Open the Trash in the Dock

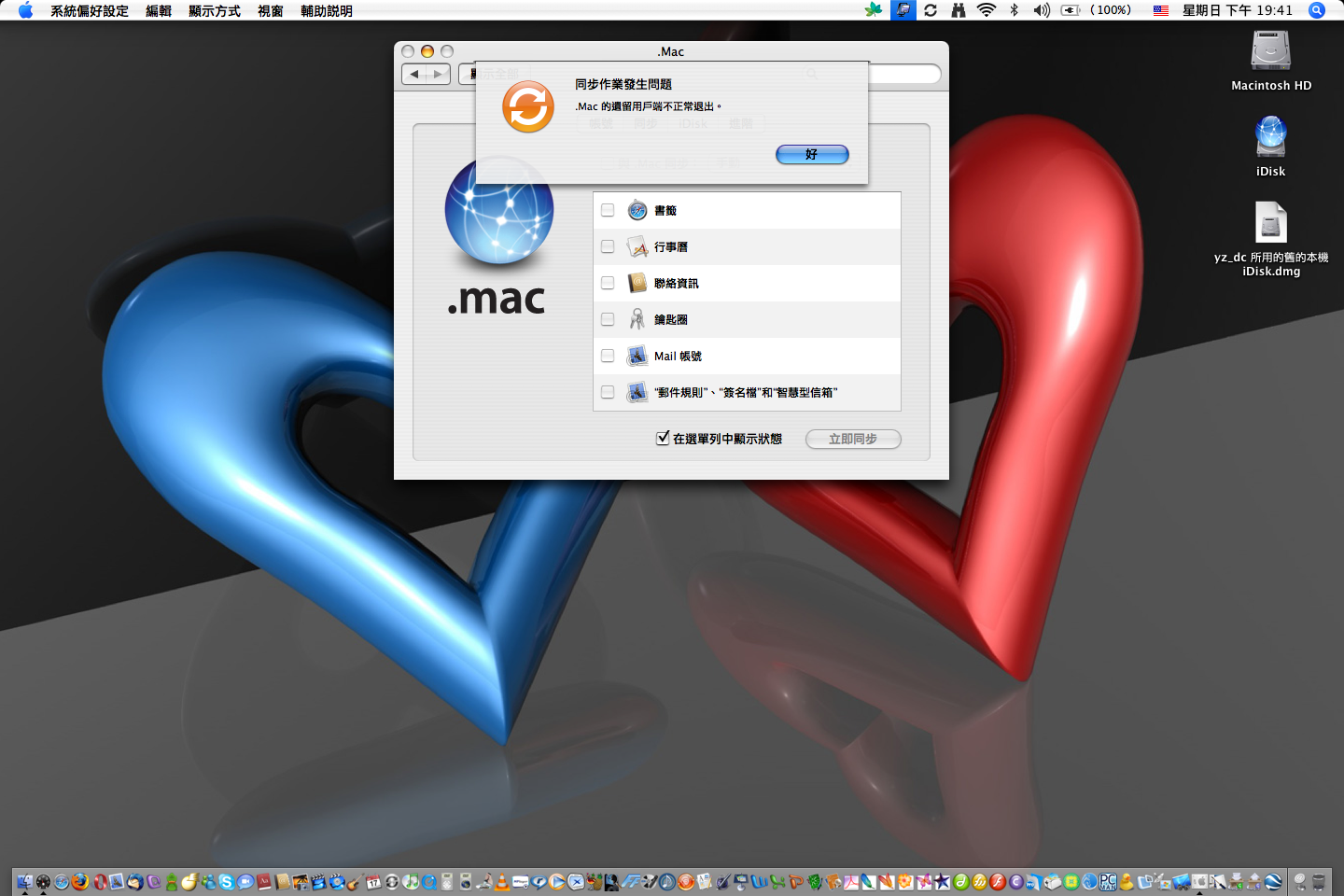[x=1319, y=881]
